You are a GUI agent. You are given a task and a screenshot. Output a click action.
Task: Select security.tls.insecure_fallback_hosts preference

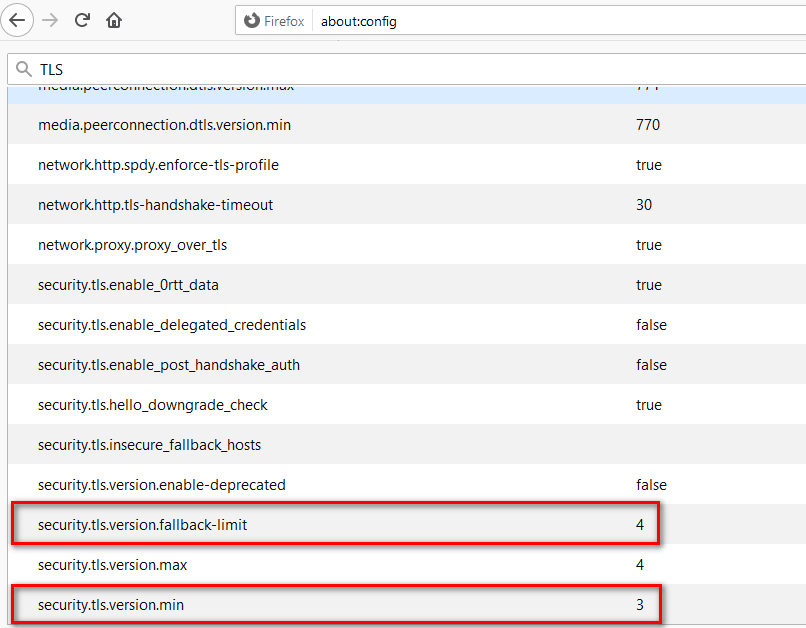(149, 445)
